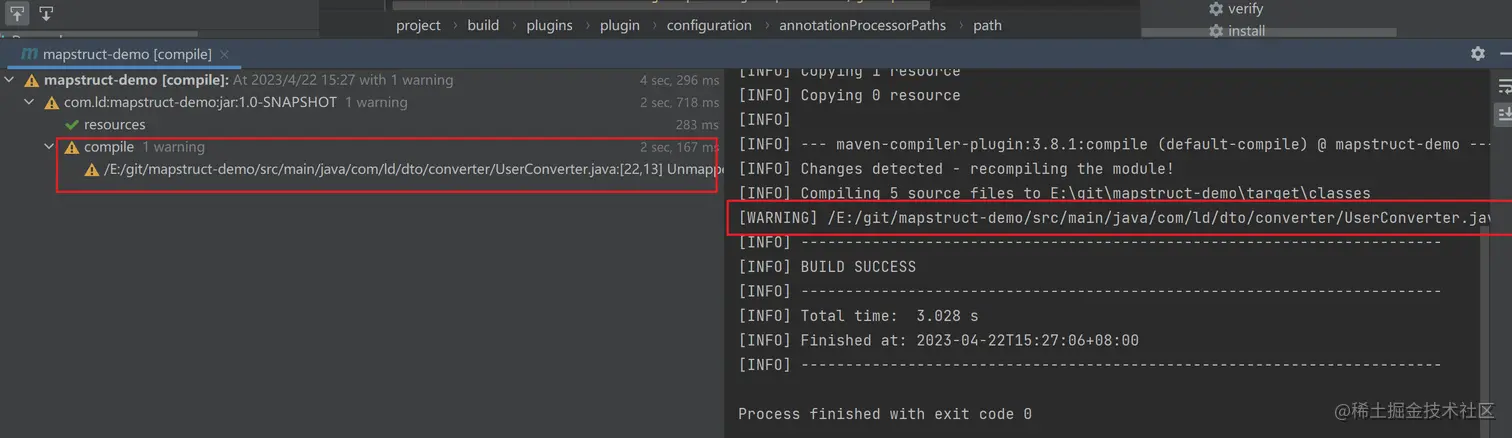Open the UserConverter.java warning tree entry
Image resolution: width=1512 pixels, height=438 pixels.
pyautogui.click(x=402, y=170)
